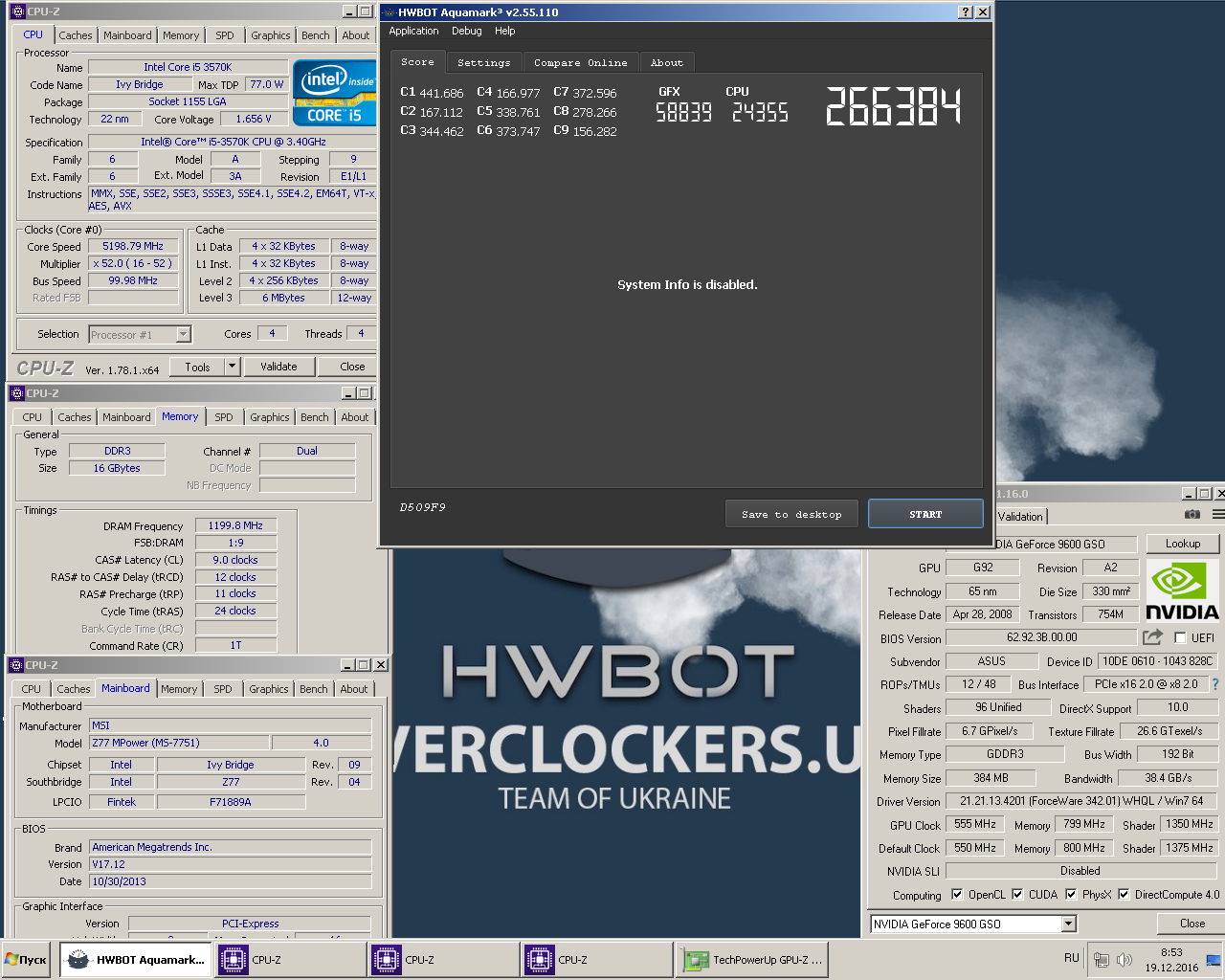
Task: Click the volume speaker tray icon
Action: click(1125, 960)
